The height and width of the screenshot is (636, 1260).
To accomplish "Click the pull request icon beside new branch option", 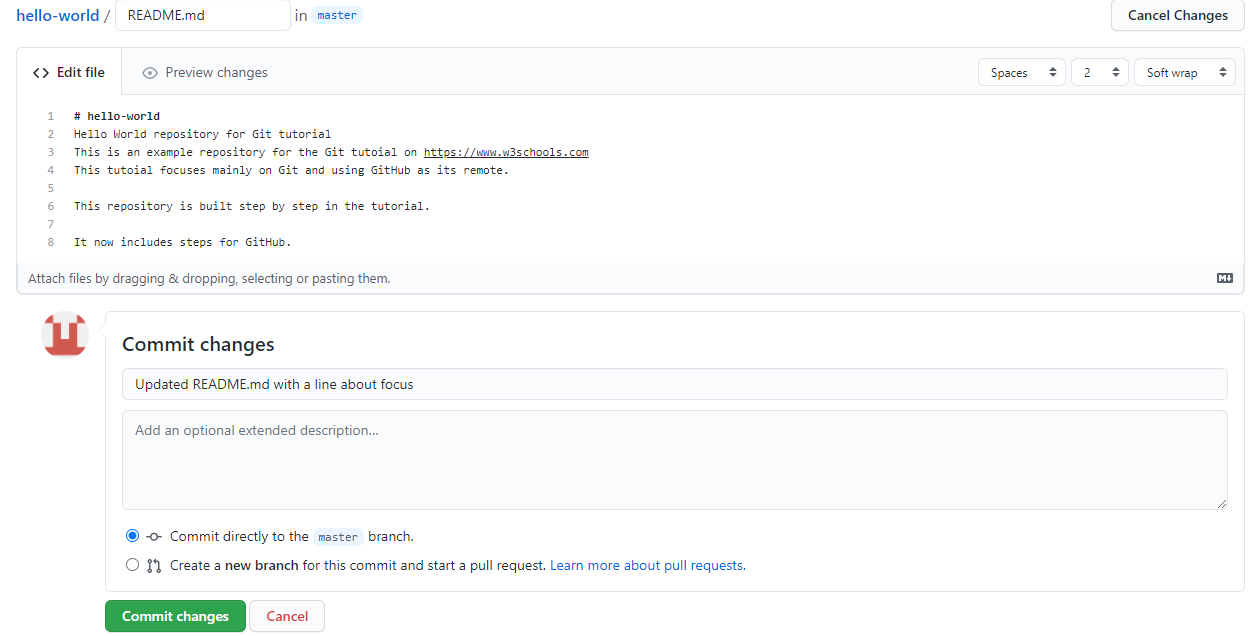I will (x=155, y=564).
